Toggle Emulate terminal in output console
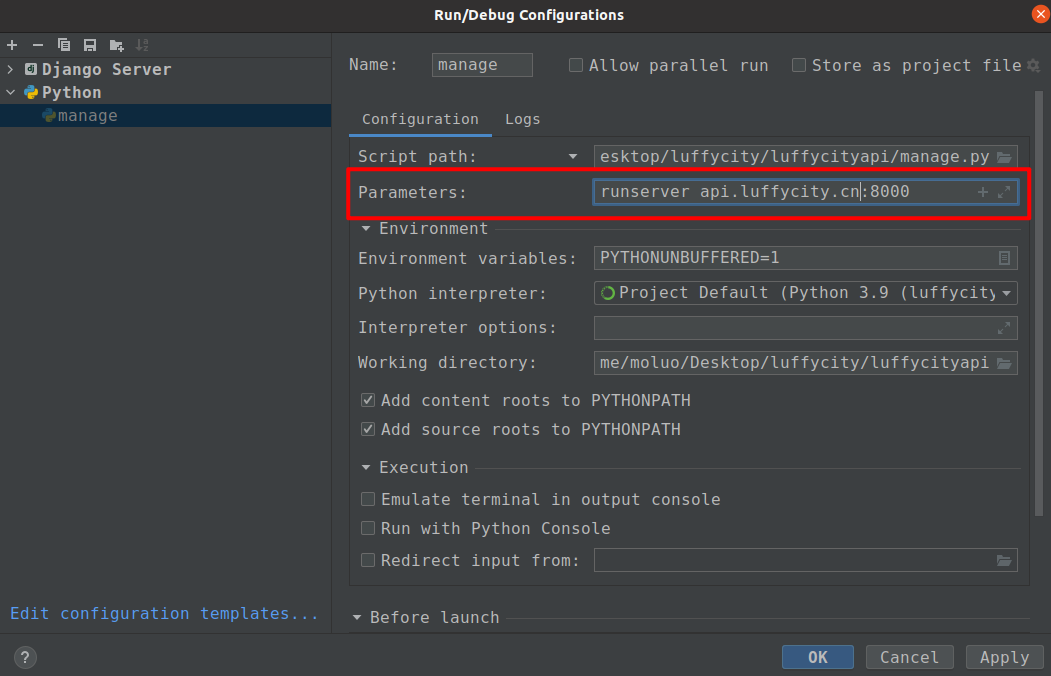 (368, 499)
